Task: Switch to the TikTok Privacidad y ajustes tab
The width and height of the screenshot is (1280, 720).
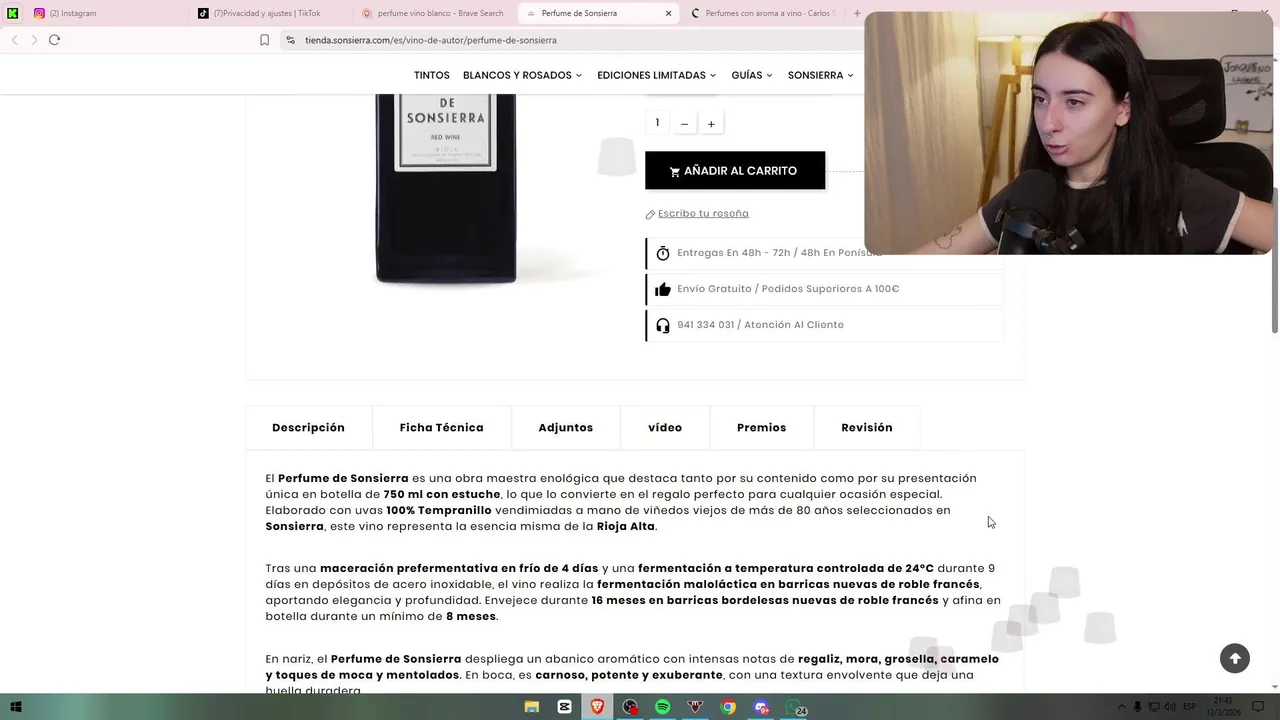Action: [x=270, y=13]
